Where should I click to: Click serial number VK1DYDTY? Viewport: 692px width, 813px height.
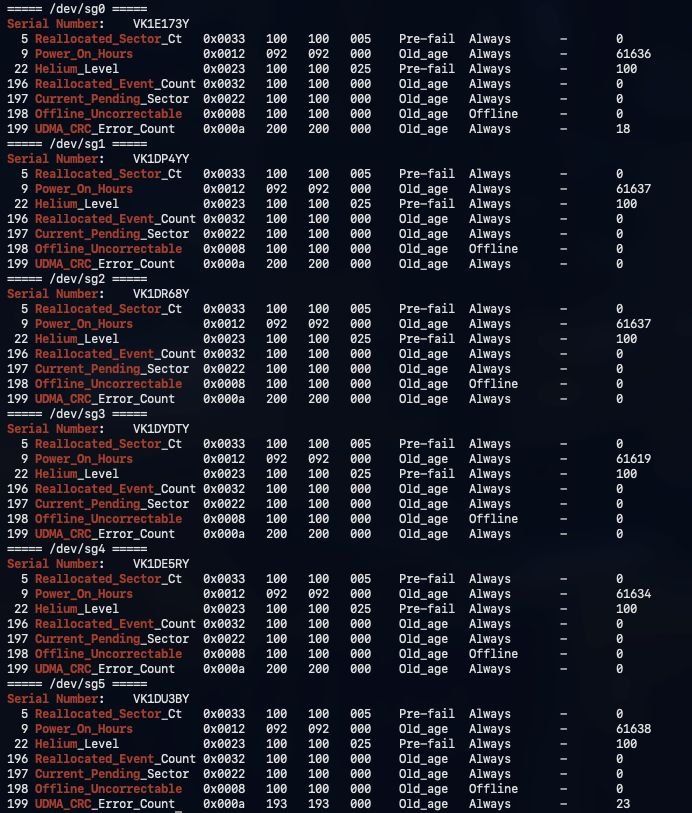(161, 429)
